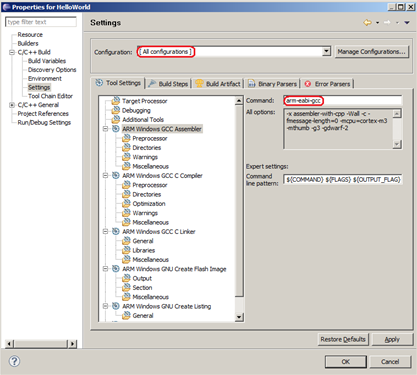Image resolution: width=417 pixels, height=375 pixels.
Task: Select Project References tree item
Action: tap(43, 114)
